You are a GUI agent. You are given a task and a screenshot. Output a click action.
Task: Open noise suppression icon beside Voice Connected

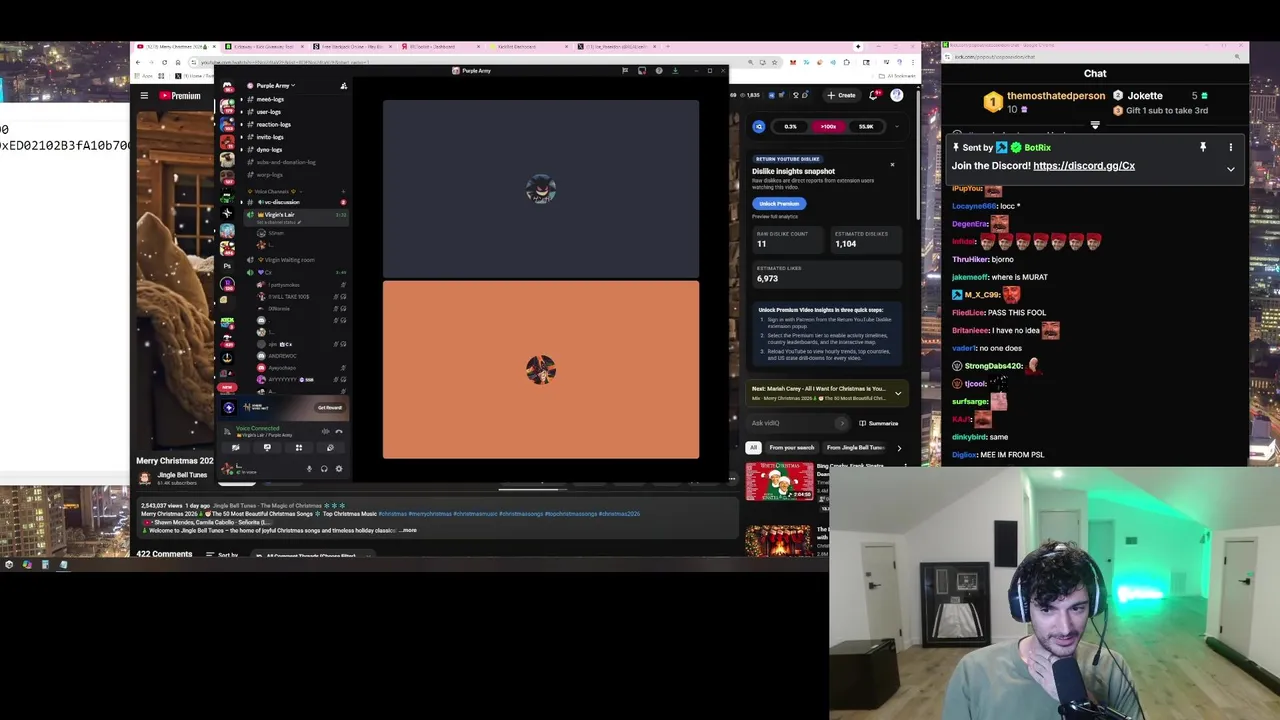click(325, 431)
